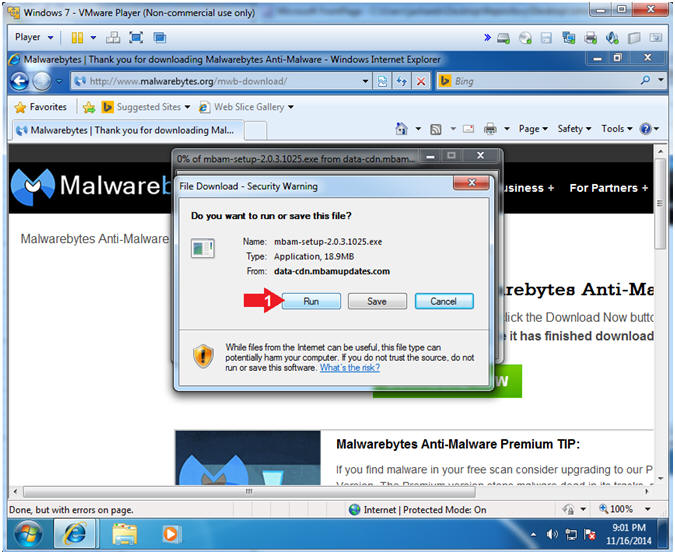Select the Malwarebytes browser tab
The width and height of the screenshot is (675, 554).
pos(128,130)
